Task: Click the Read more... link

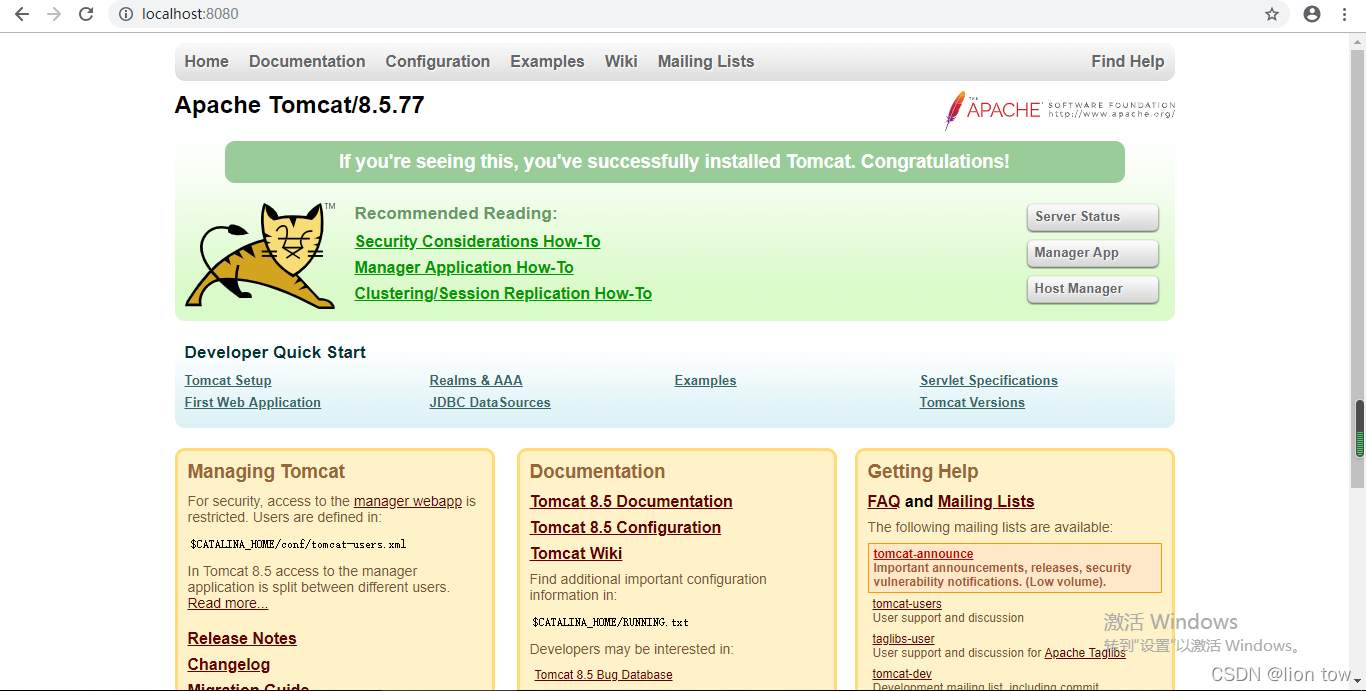Action: 228,603
